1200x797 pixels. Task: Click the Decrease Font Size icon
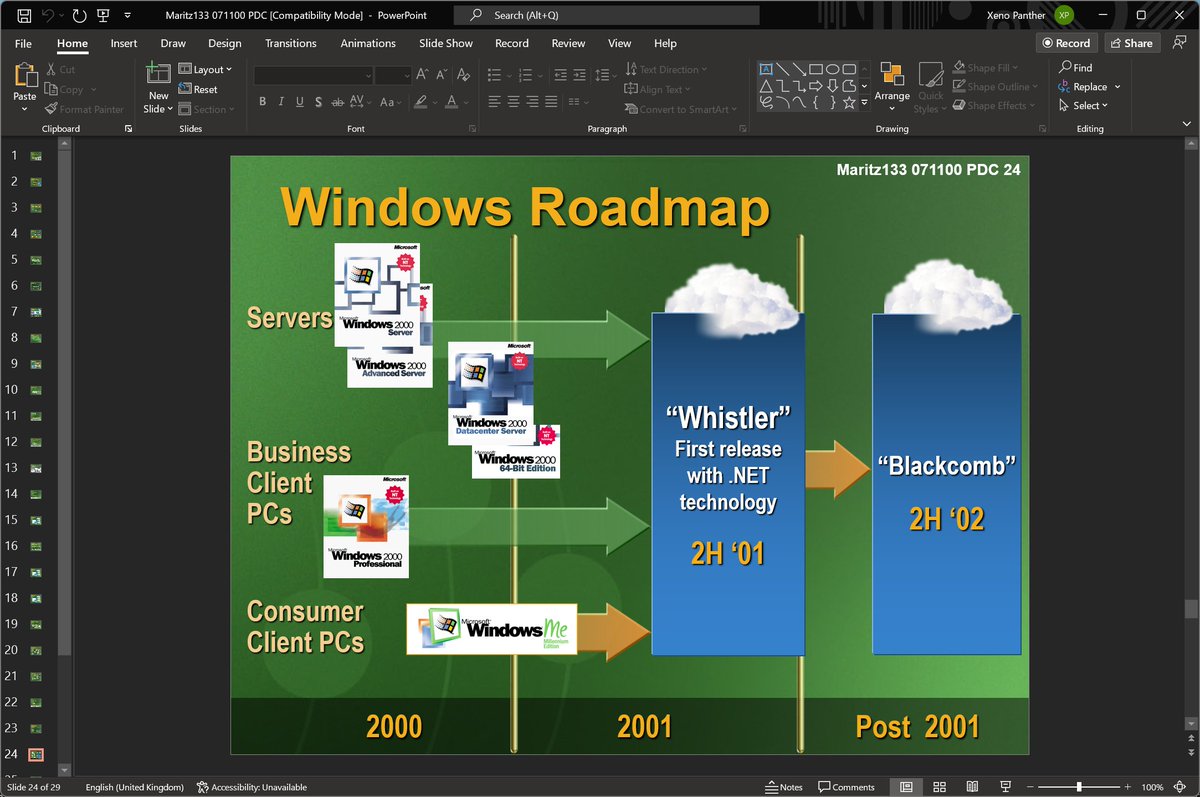coord(442,74)
